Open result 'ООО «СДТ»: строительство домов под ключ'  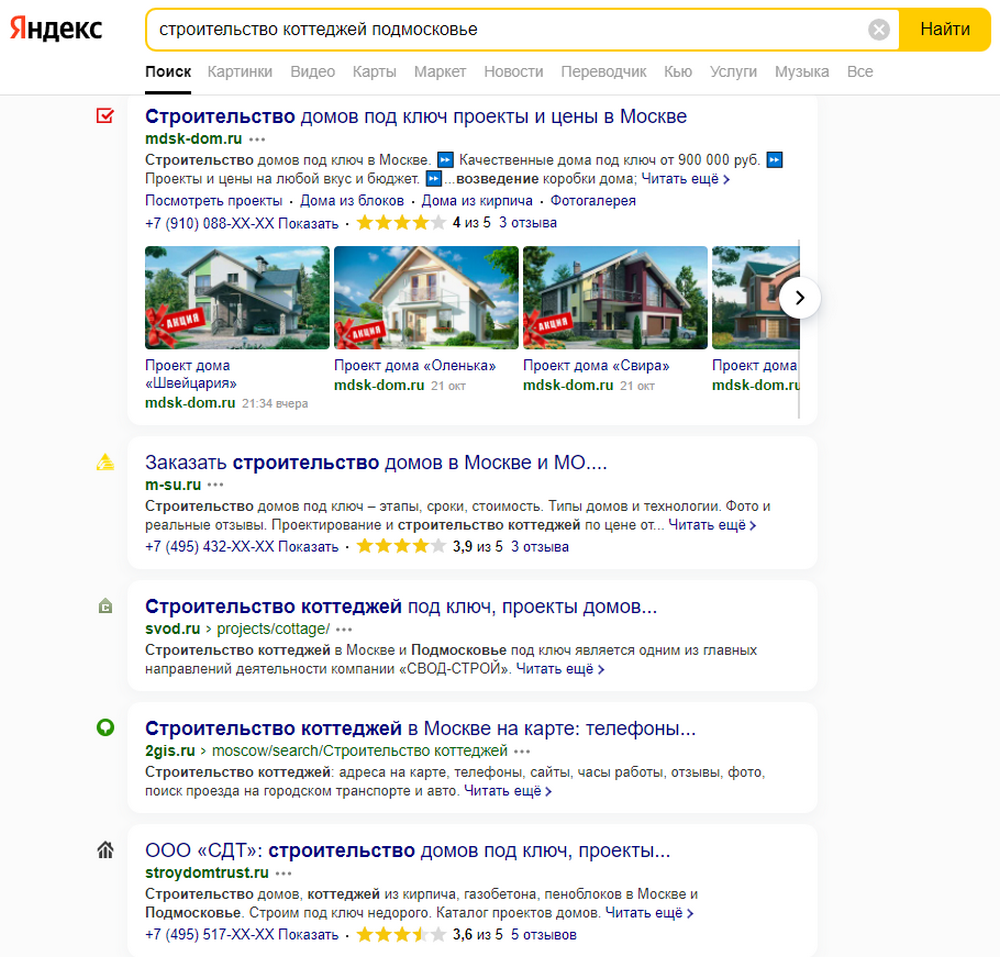408,851
